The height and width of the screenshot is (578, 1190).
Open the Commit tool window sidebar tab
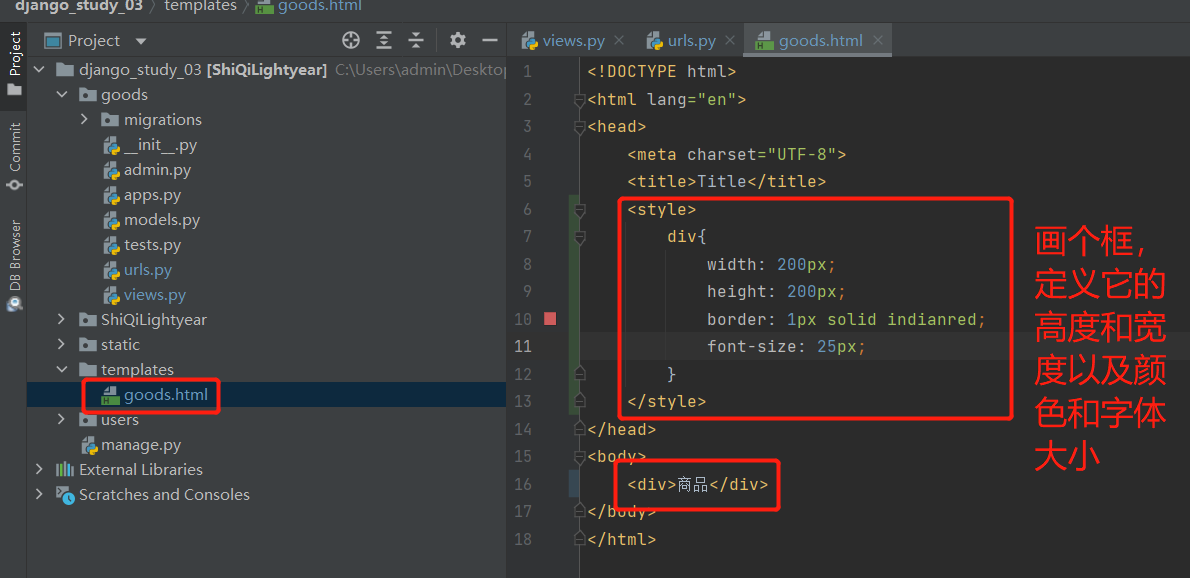point(14,155)
